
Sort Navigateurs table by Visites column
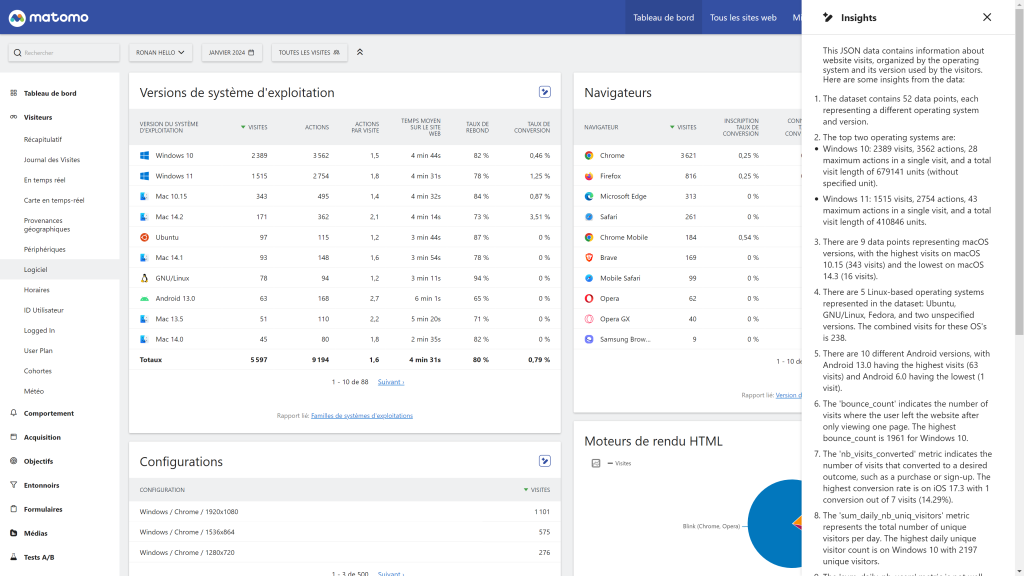pyautogui.click(x=685, y=127)
